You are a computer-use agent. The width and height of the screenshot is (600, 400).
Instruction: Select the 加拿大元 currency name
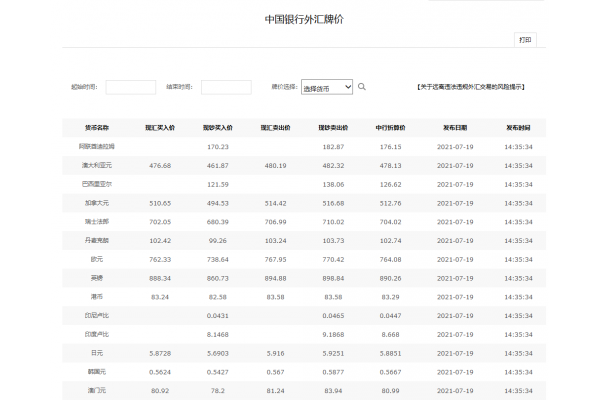coord(97,202)
